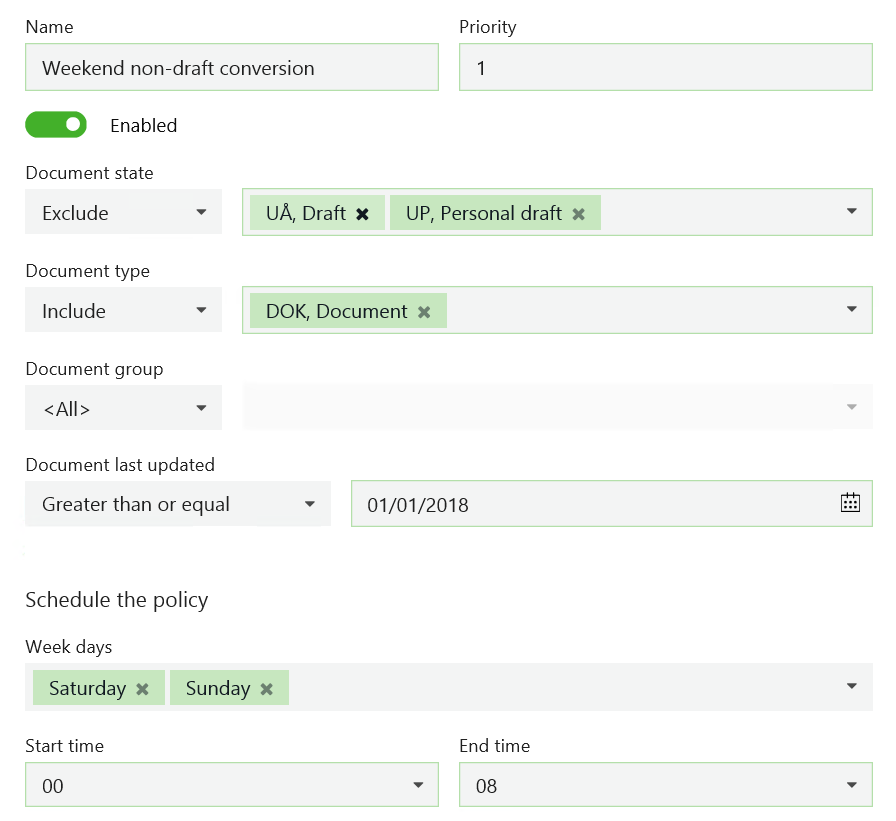Open the End time dropdown

click(x=665, y=786)
